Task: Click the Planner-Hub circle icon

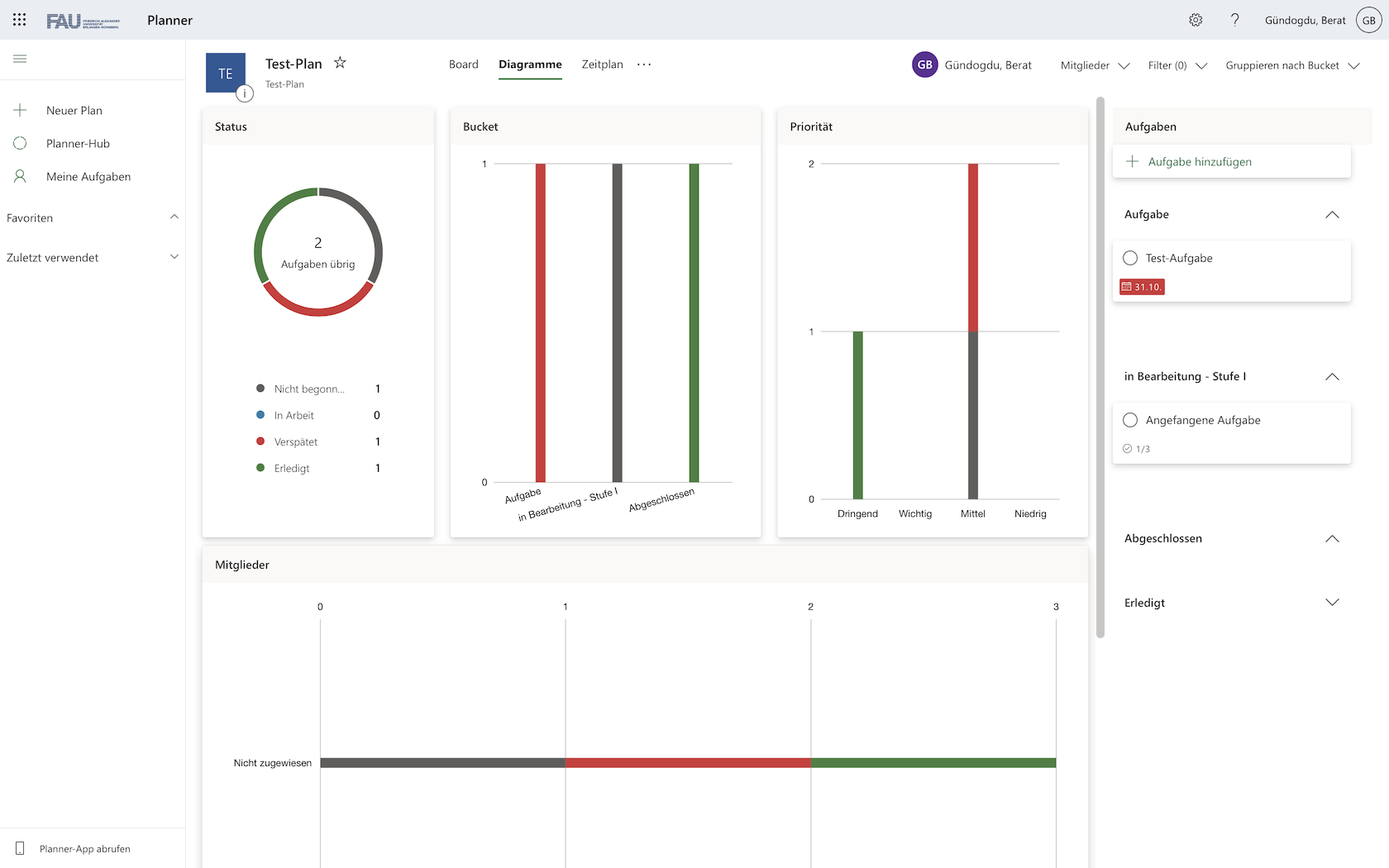Action: (21, 143)
